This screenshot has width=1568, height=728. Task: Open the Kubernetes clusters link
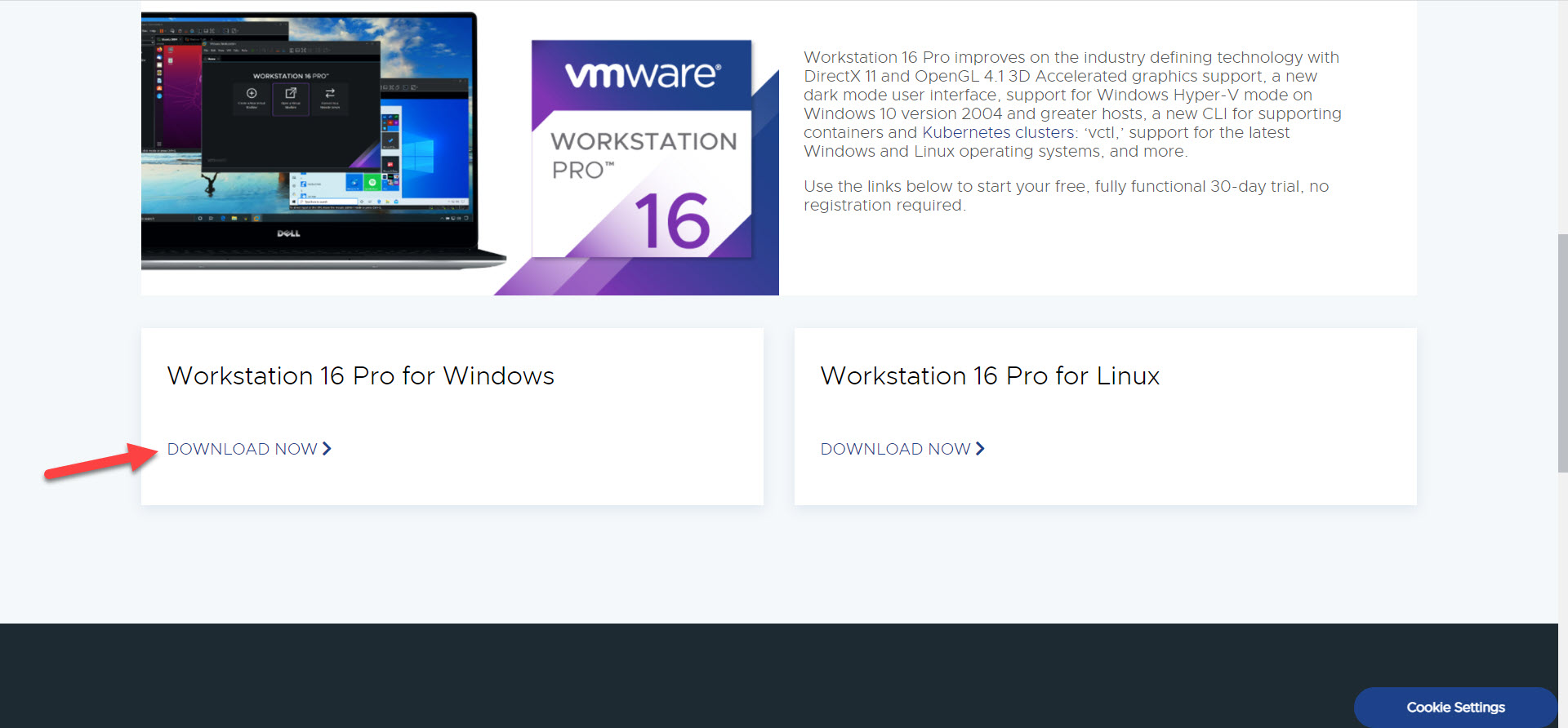(x=998, y=132)
